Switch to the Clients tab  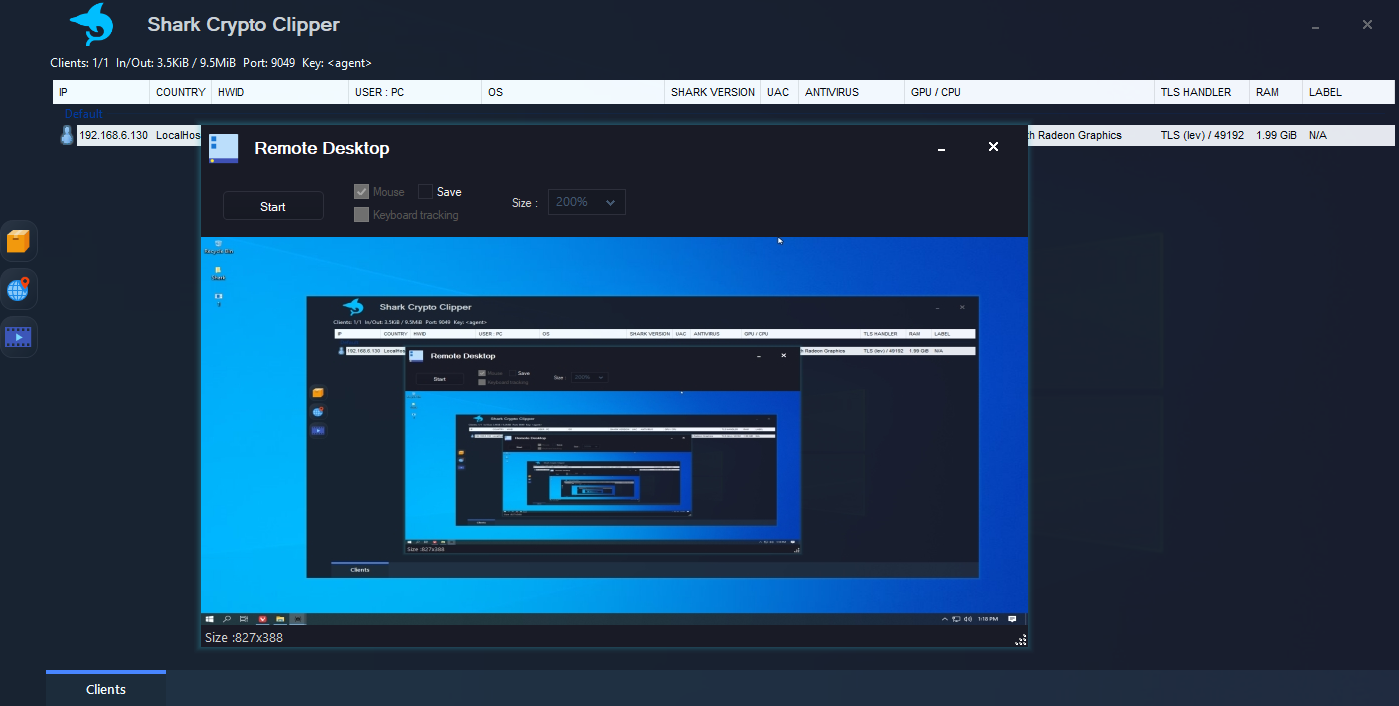[x=105, y=689]
